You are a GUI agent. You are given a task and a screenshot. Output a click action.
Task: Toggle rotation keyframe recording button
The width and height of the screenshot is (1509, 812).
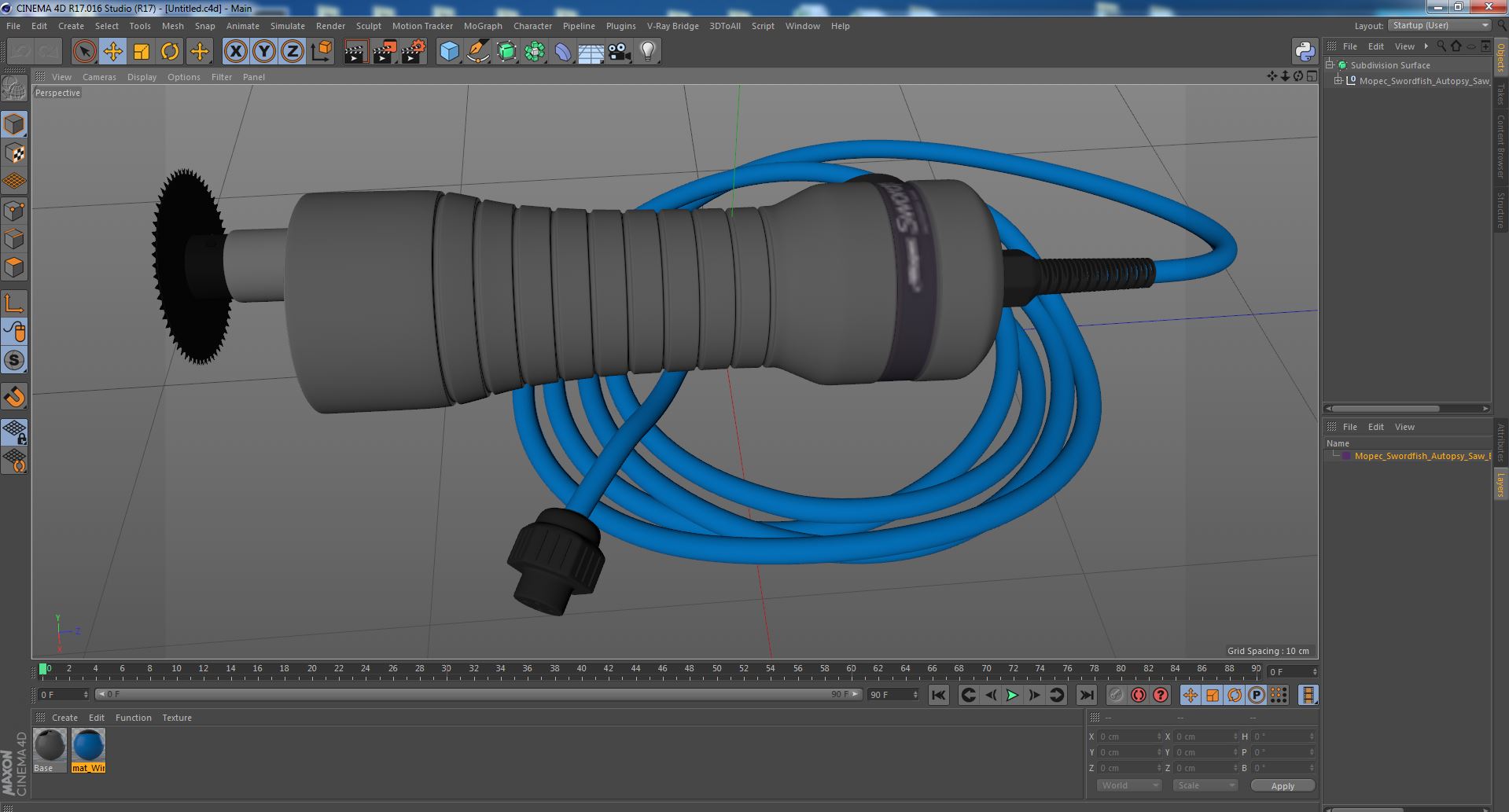click(1235, 695)
